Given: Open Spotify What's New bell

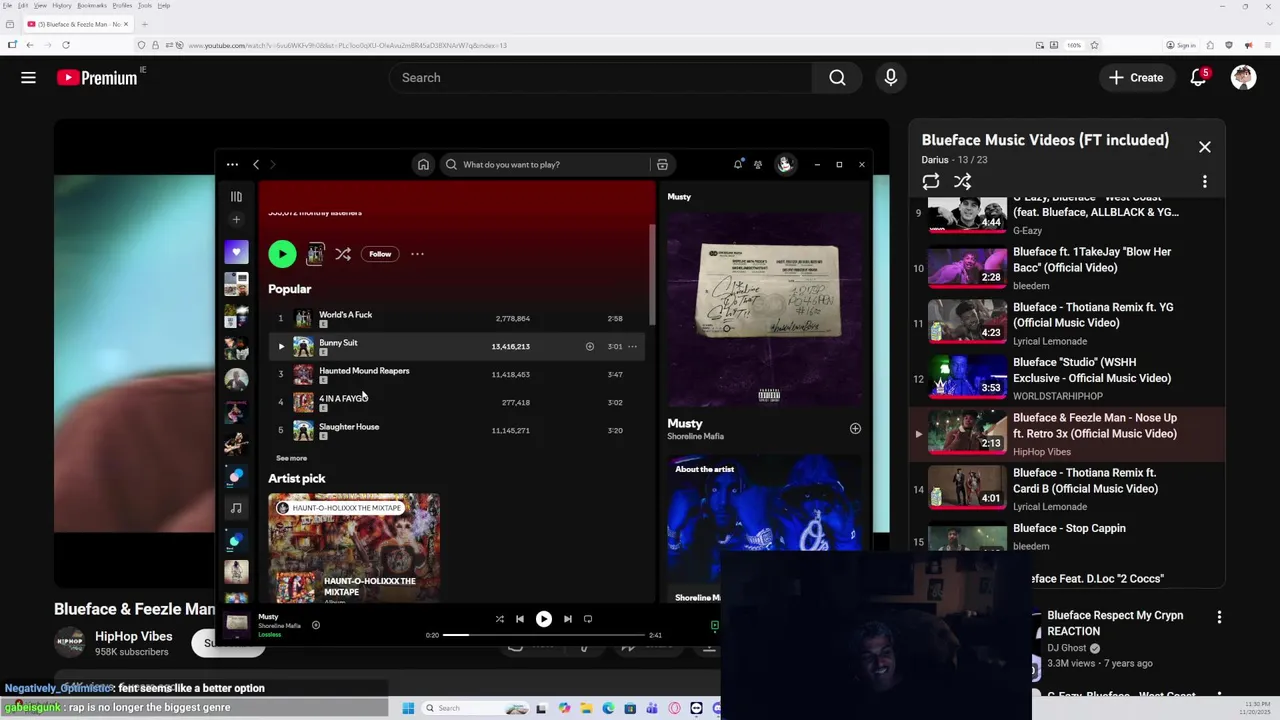Looking at the screenshot, I should (738, 164).
